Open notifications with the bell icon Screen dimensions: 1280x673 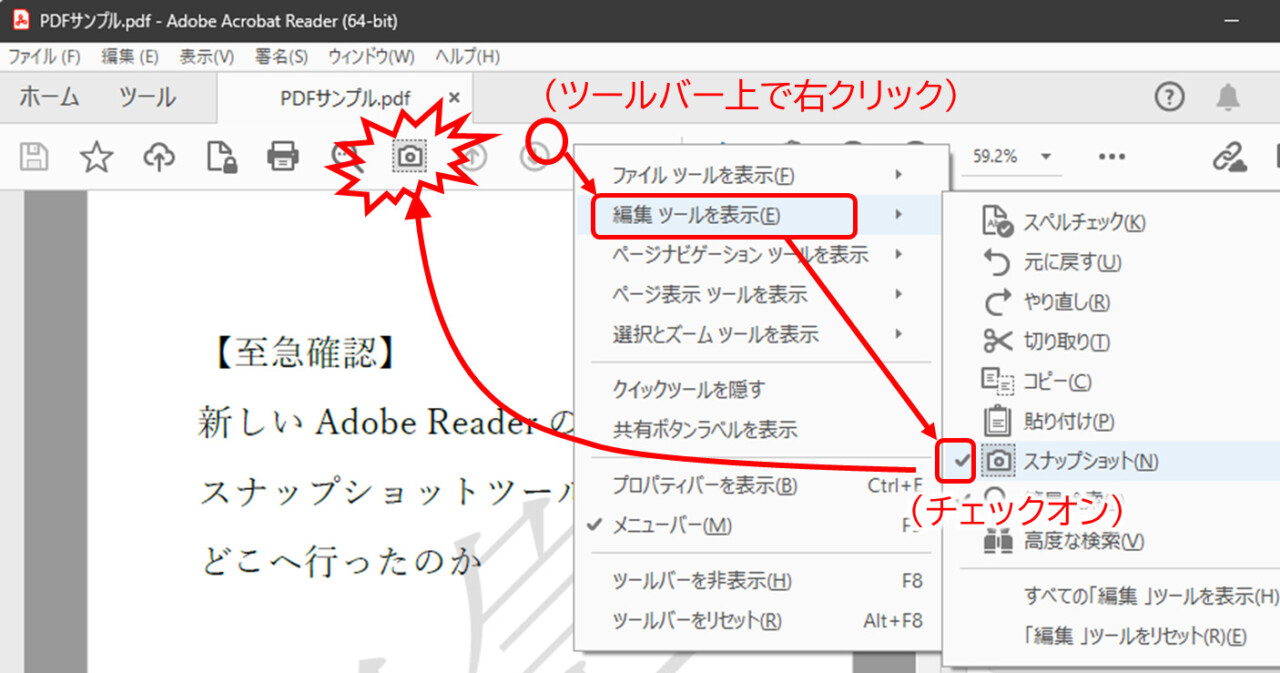coord(1229,97)
